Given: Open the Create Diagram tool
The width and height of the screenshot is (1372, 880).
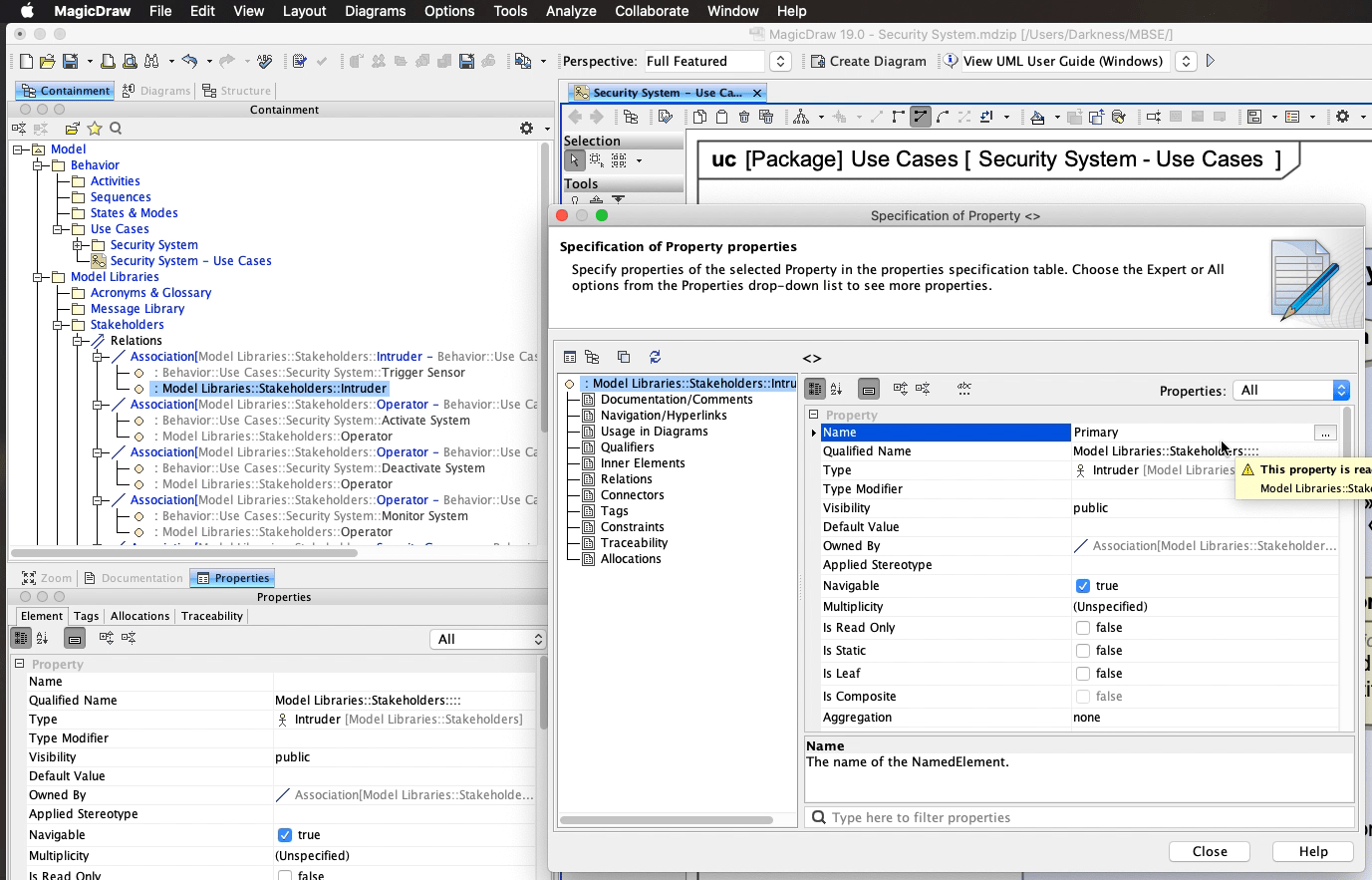Looking at the screenshot, I should click(x=869, y=61).
